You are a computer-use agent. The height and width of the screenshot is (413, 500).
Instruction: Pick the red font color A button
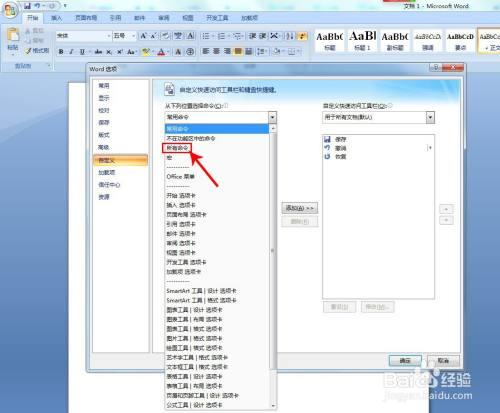(x=161, y=52)
